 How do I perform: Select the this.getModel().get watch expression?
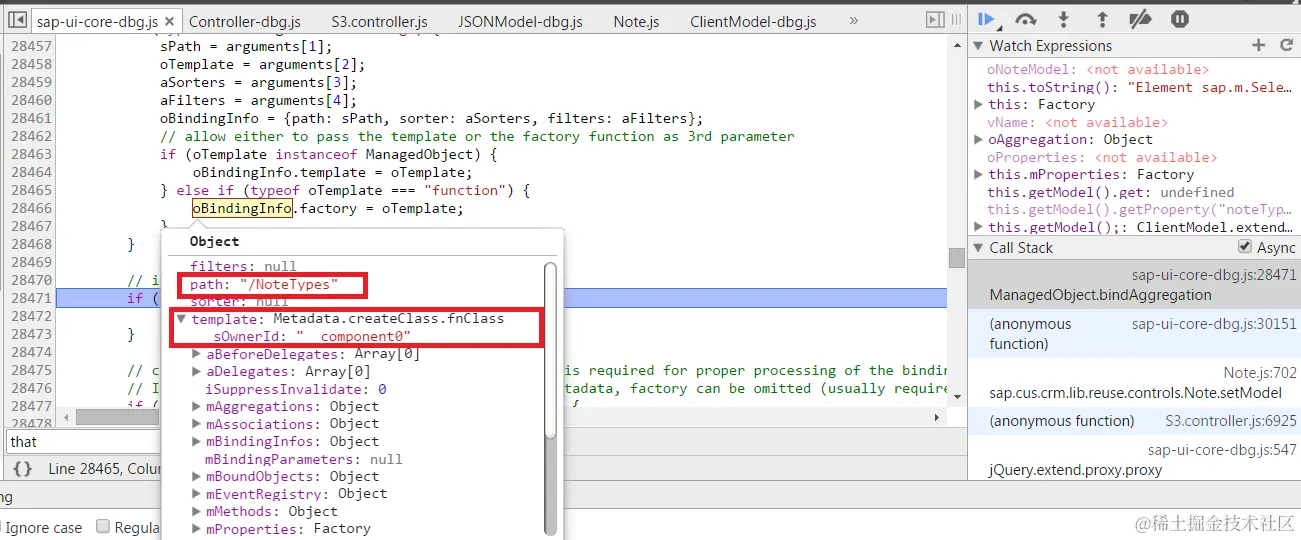click(x=1110, y=192)
